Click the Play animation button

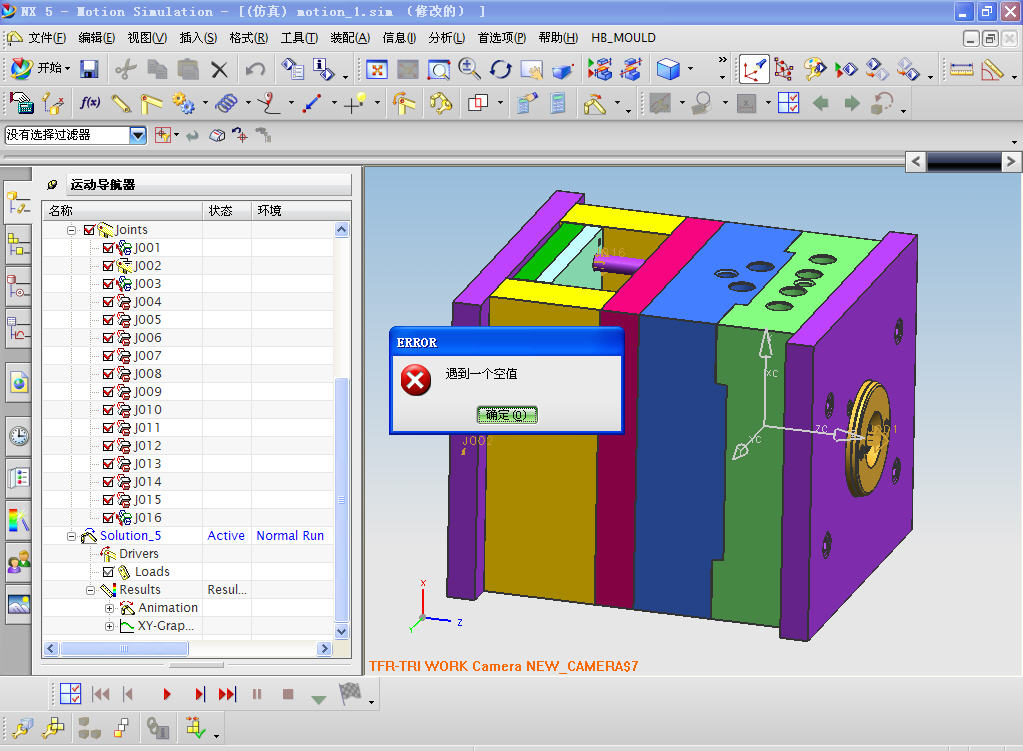[x=166, y=694]
